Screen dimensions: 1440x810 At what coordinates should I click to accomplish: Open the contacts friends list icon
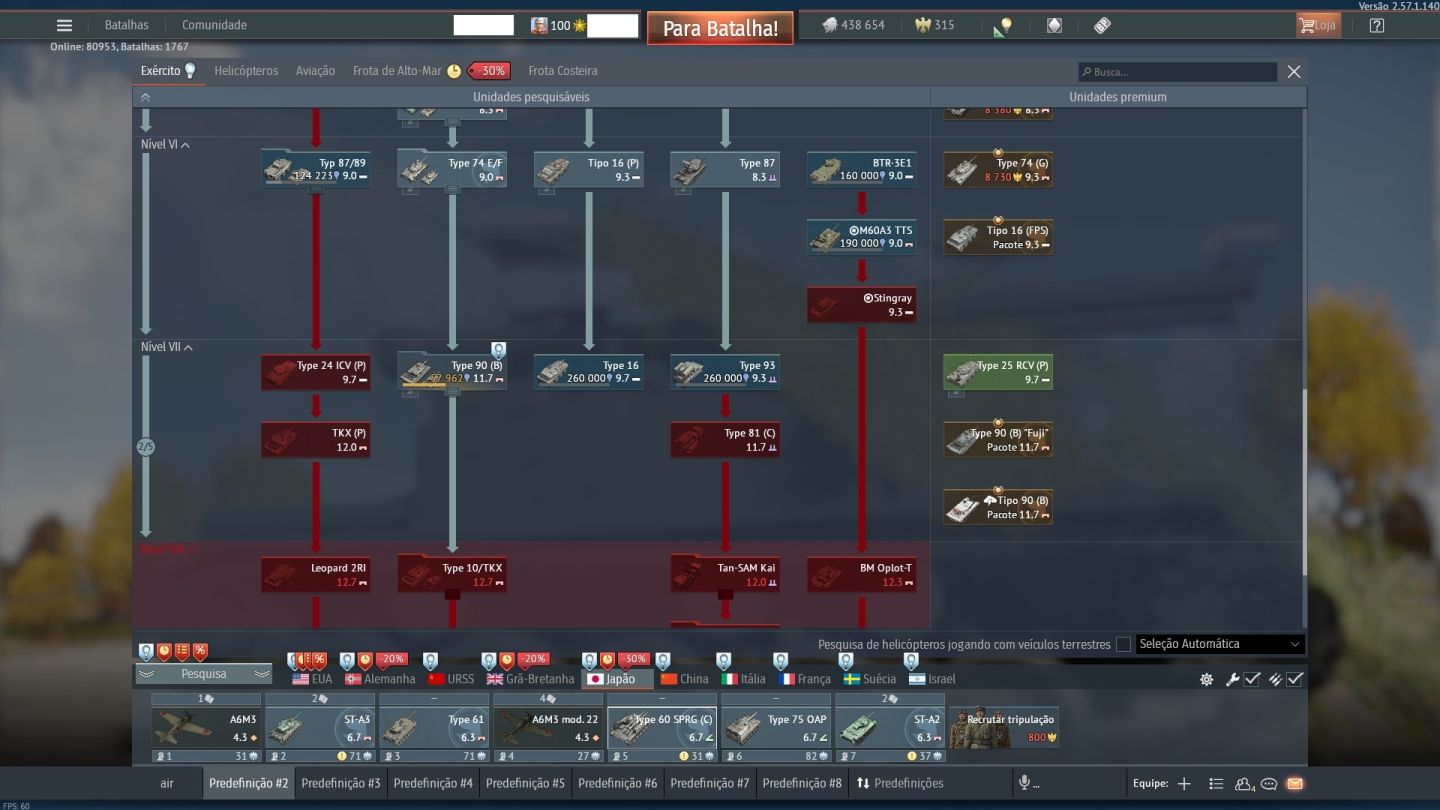(1243, 783)
